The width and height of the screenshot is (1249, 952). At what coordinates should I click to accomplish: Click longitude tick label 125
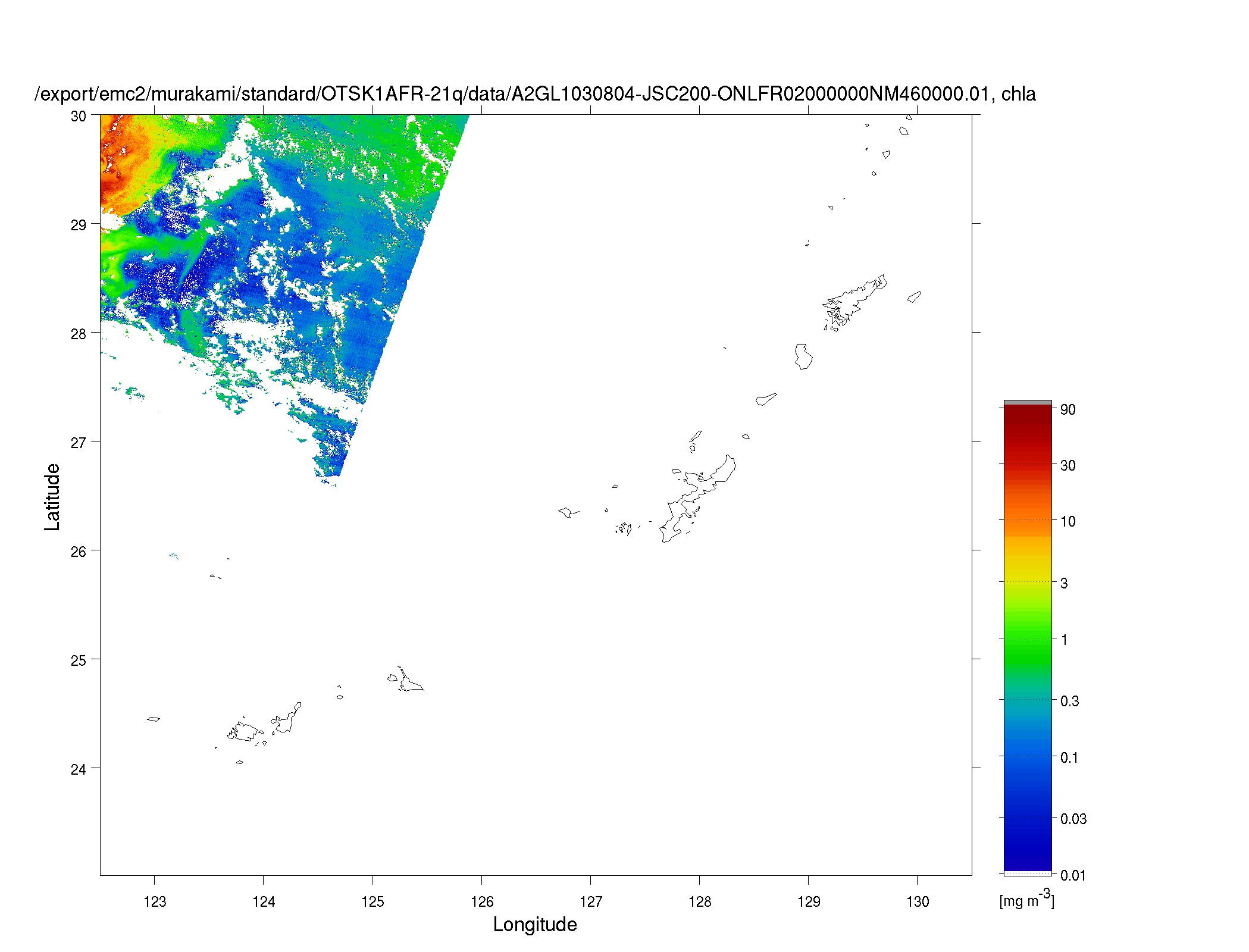tap(372, 901)
